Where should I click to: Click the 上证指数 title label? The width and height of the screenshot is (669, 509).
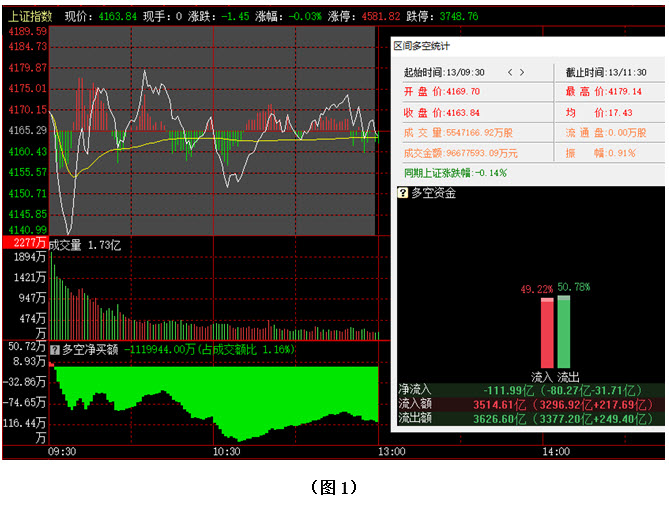click(30, 17)
